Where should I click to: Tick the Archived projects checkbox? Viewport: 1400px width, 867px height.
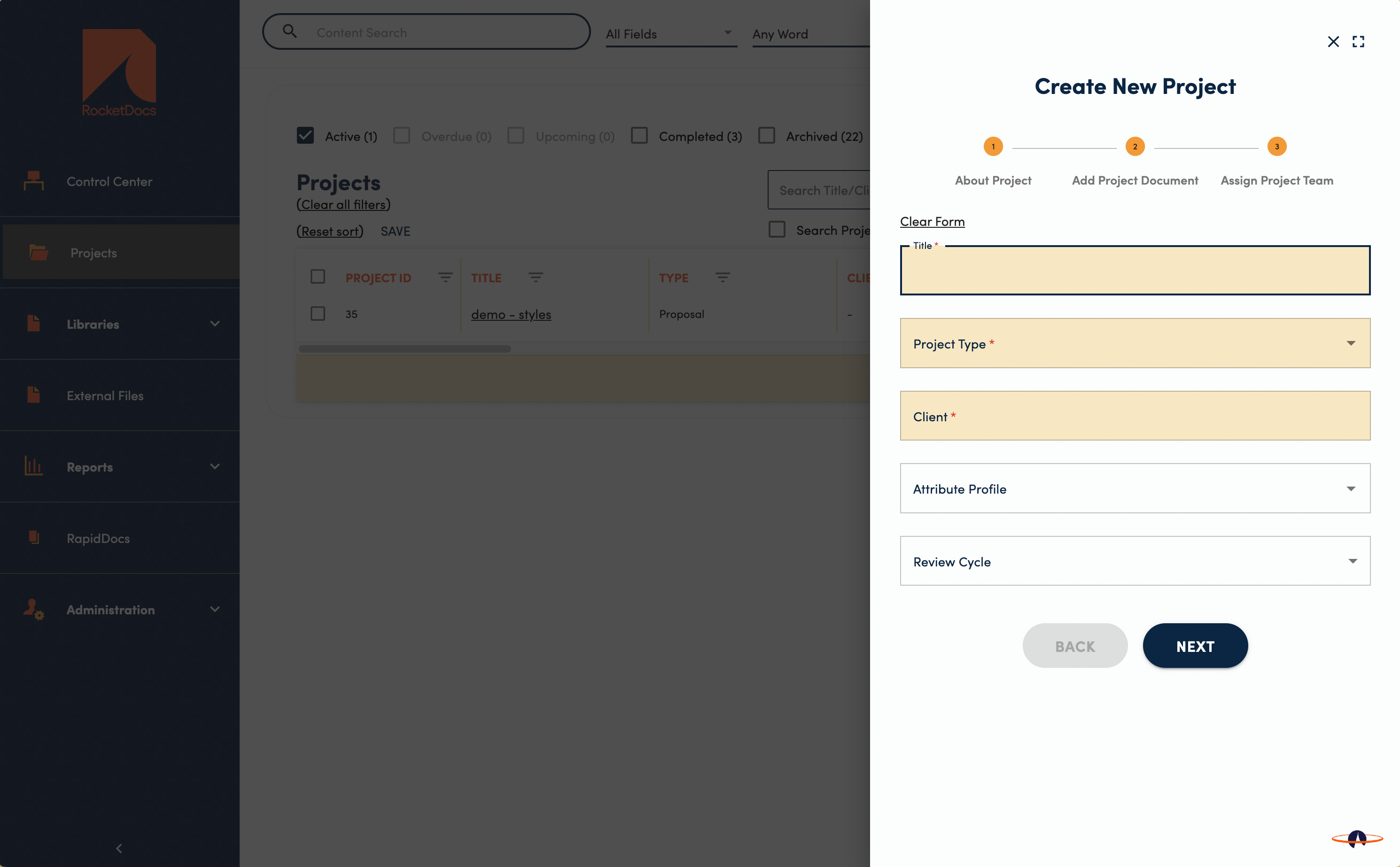click(766, 136)
